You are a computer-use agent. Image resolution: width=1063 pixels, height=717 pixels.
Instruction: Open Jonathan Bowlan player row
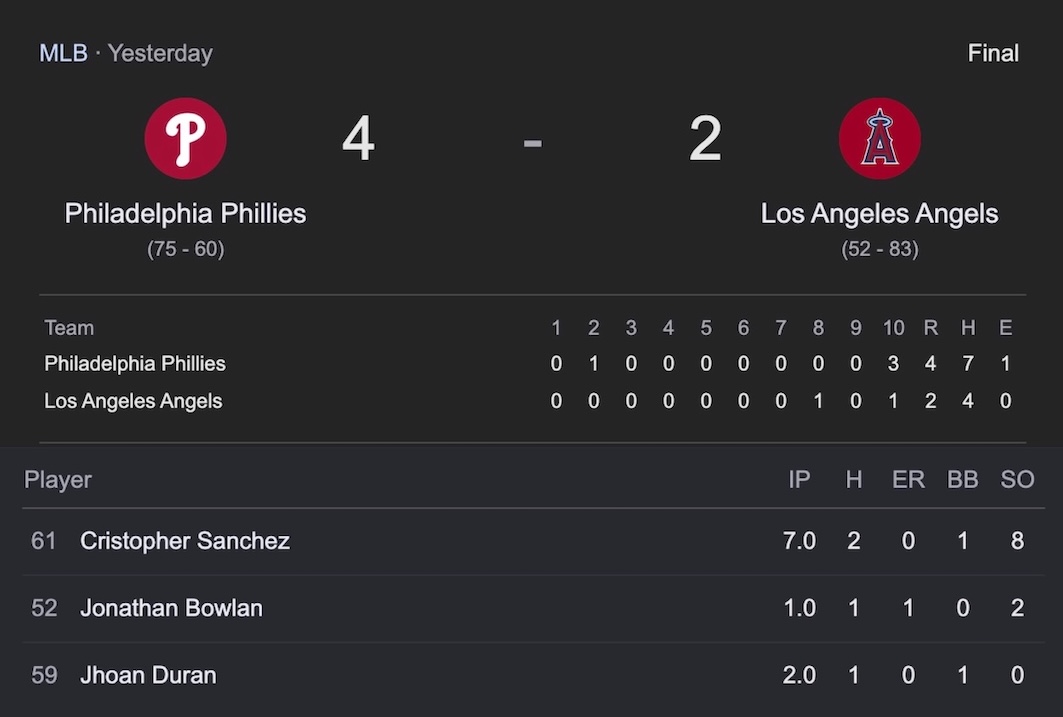click(533, 608)
